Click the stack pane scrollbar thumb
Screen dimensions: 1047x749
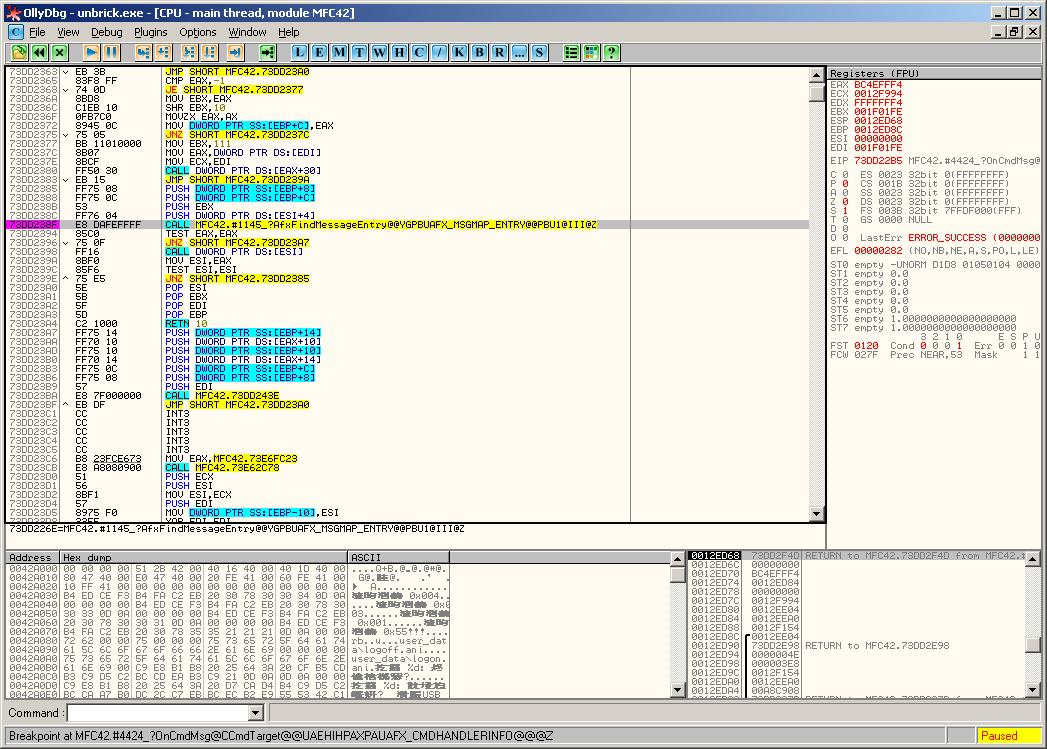point(1032,646)
